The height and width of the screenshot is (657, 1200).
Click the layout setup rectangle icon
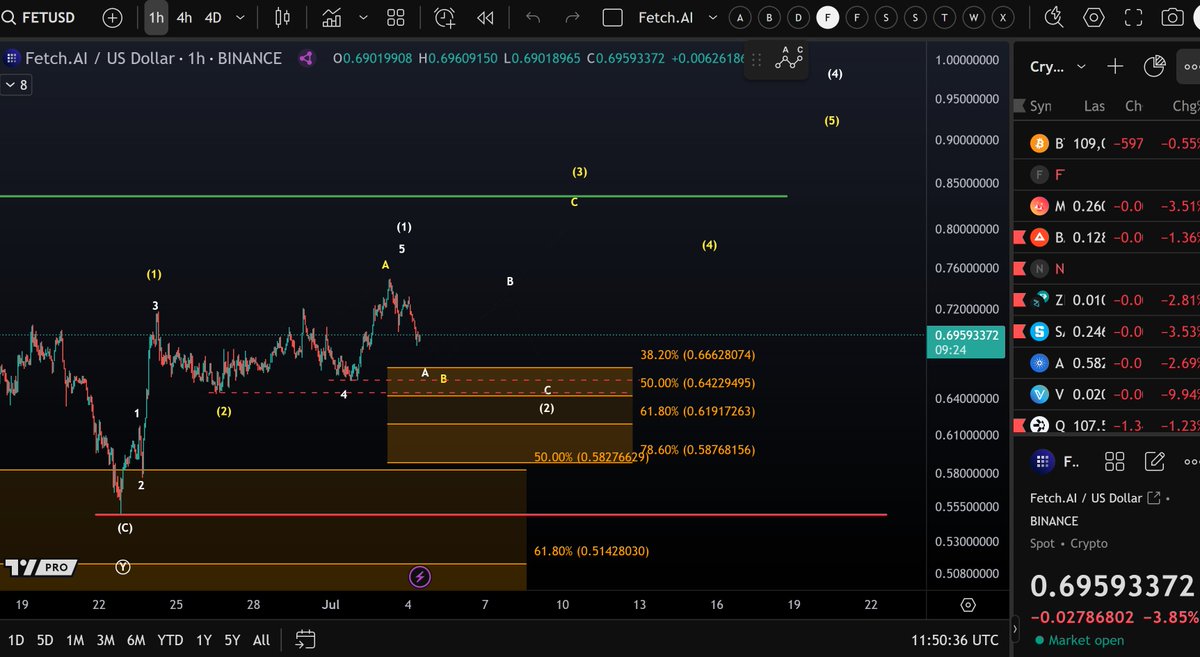coord(613,17)
